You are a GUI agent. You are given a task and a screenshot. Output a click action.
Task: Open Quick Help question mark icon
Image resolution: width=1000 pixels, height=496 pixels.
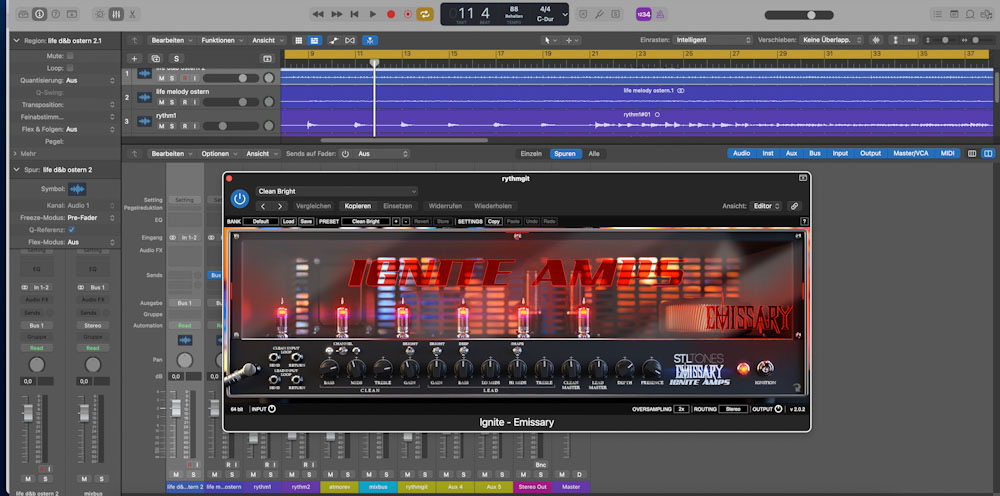(55, 13)
